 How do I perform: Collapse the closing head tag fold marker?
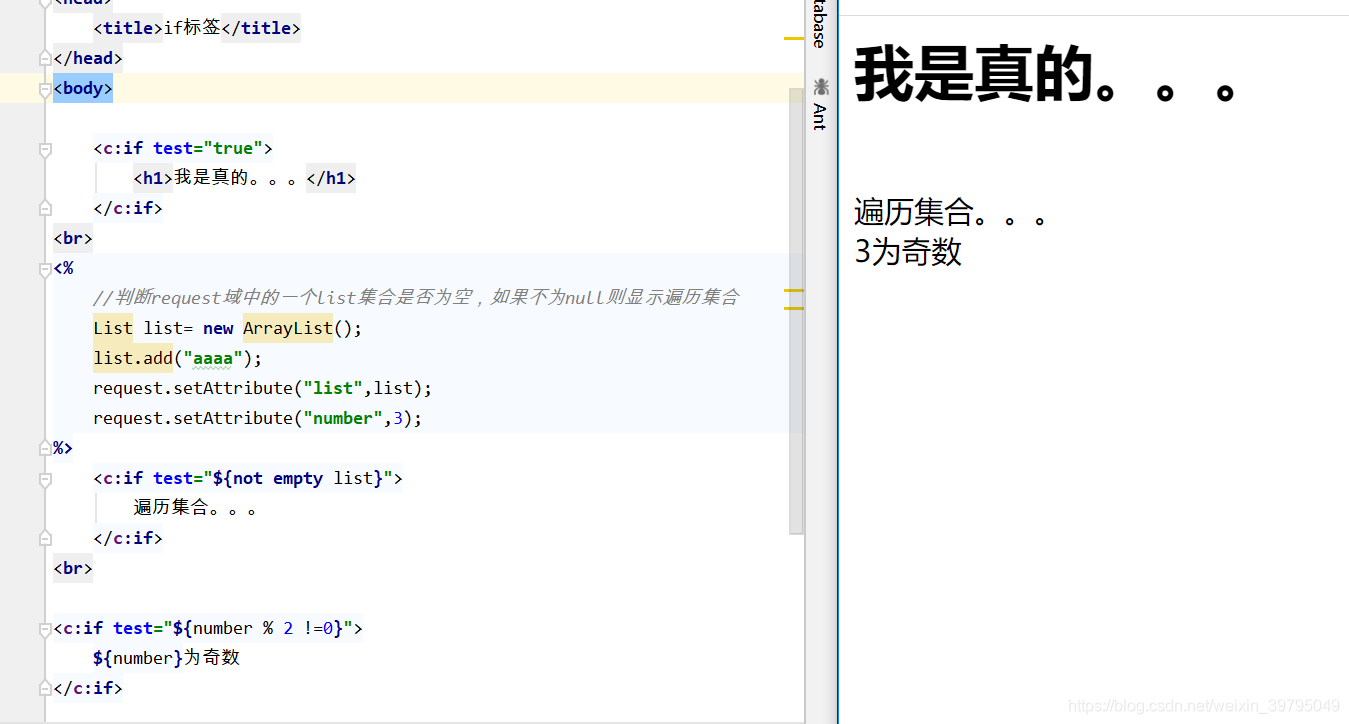pyautogui.click(x=45, y=58)
